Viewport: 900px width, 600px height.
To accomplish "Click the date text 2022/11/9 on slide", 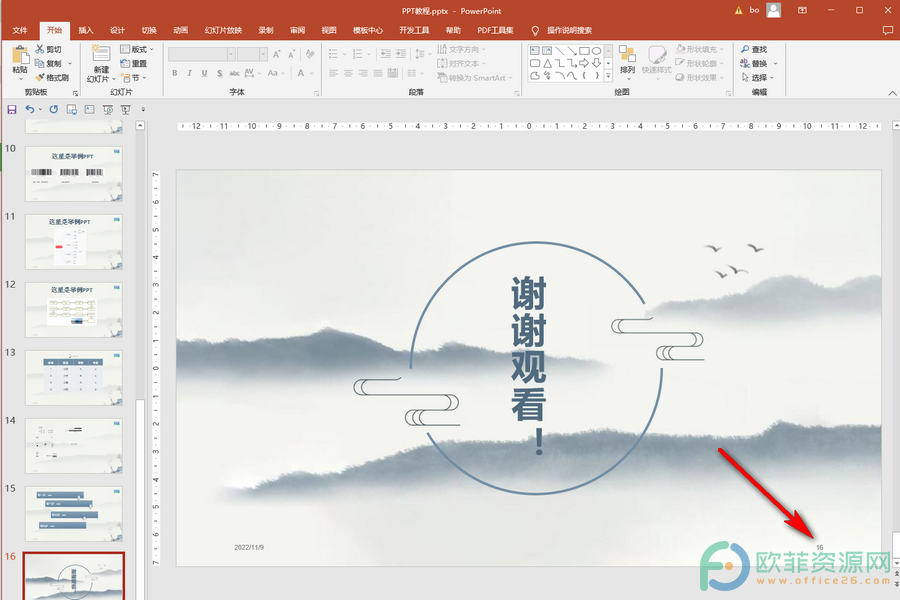I will (249, 547).
